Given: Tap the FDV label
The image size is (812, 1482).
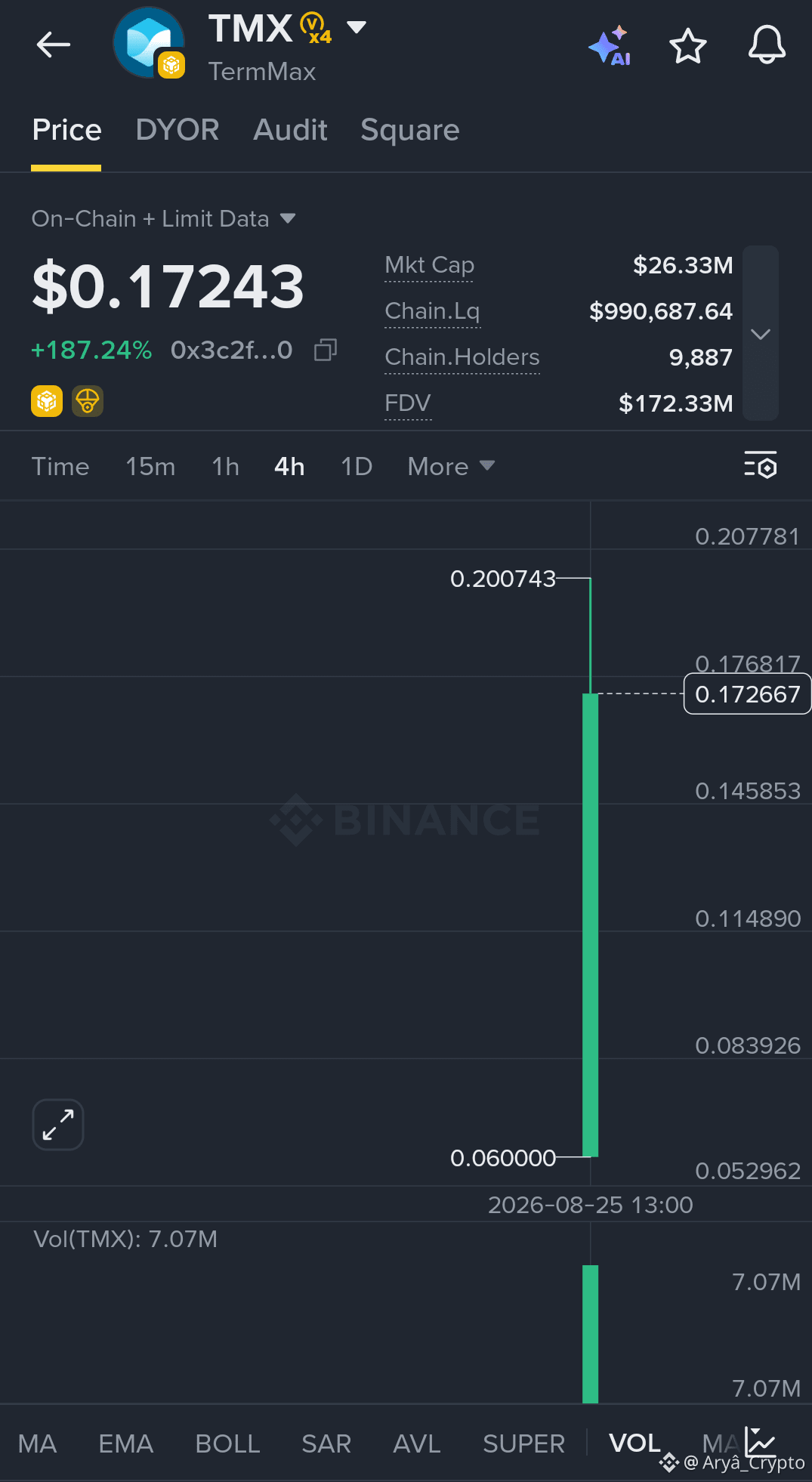Looking at the screenshot, I should 408,403.
